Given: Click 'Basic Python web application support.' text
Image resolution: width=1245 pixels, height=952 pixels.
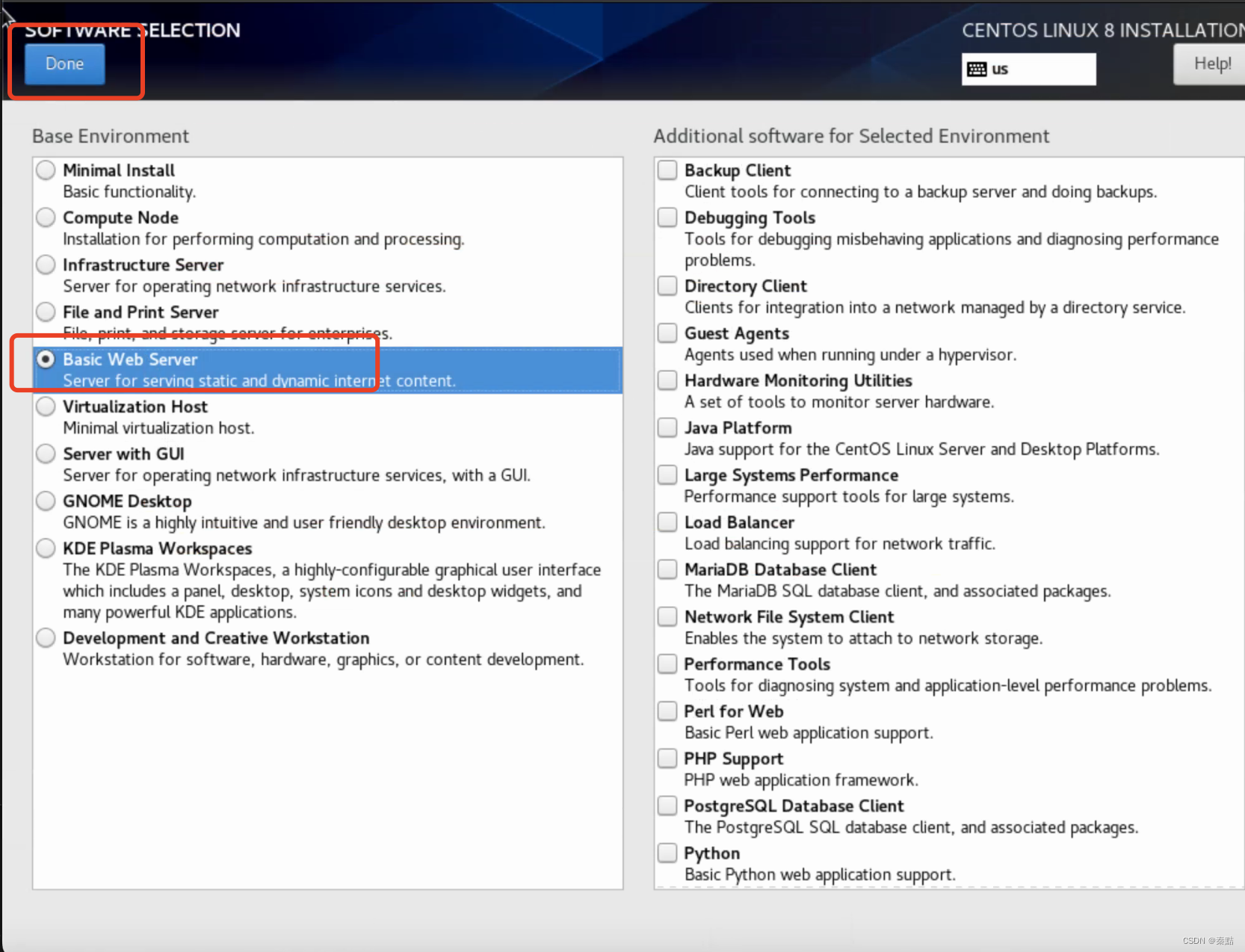Looking at the screenshot, I should click(820, 875).
